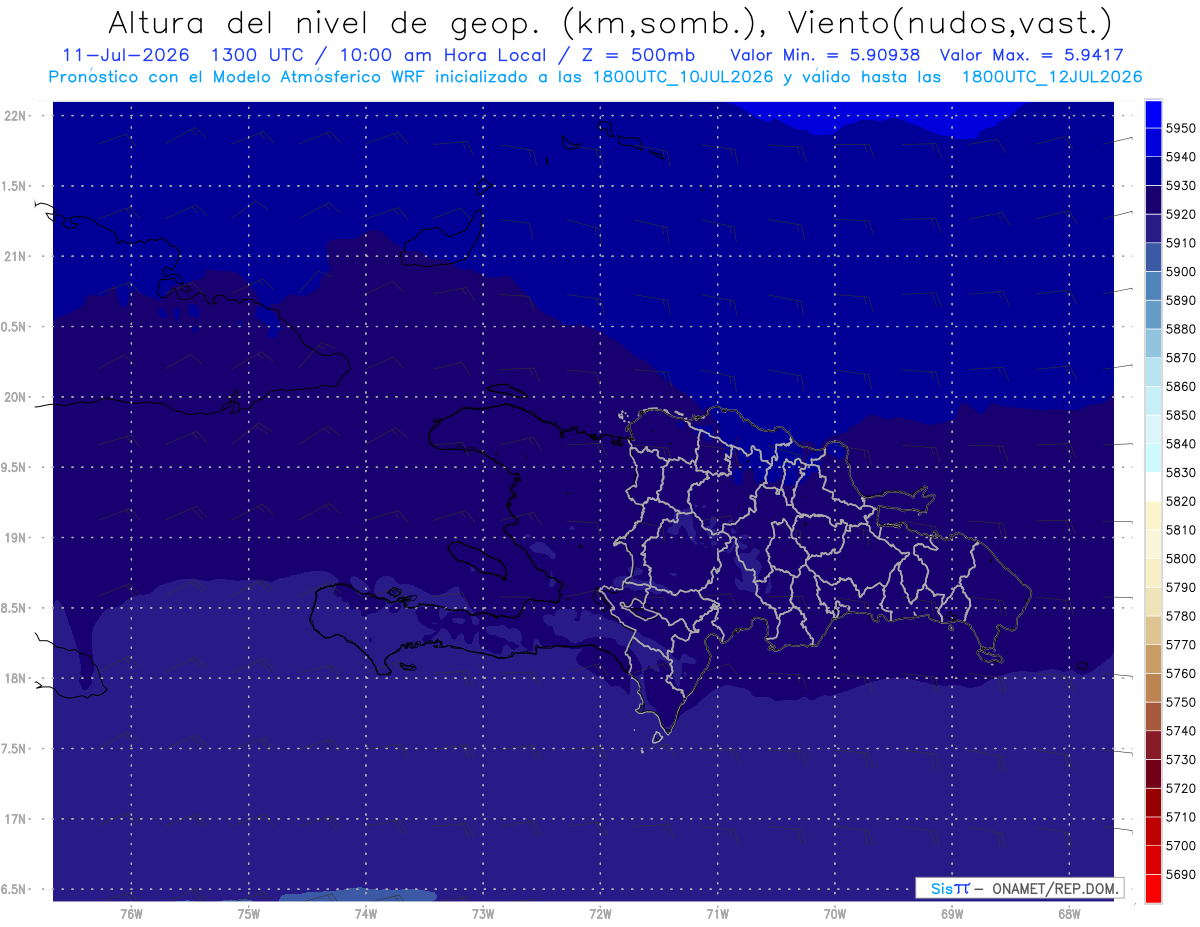This screenshot has width=1200, height=927.
Task: Click the legend swatch between 5740 and 5750
Action: pos(1153,716)
